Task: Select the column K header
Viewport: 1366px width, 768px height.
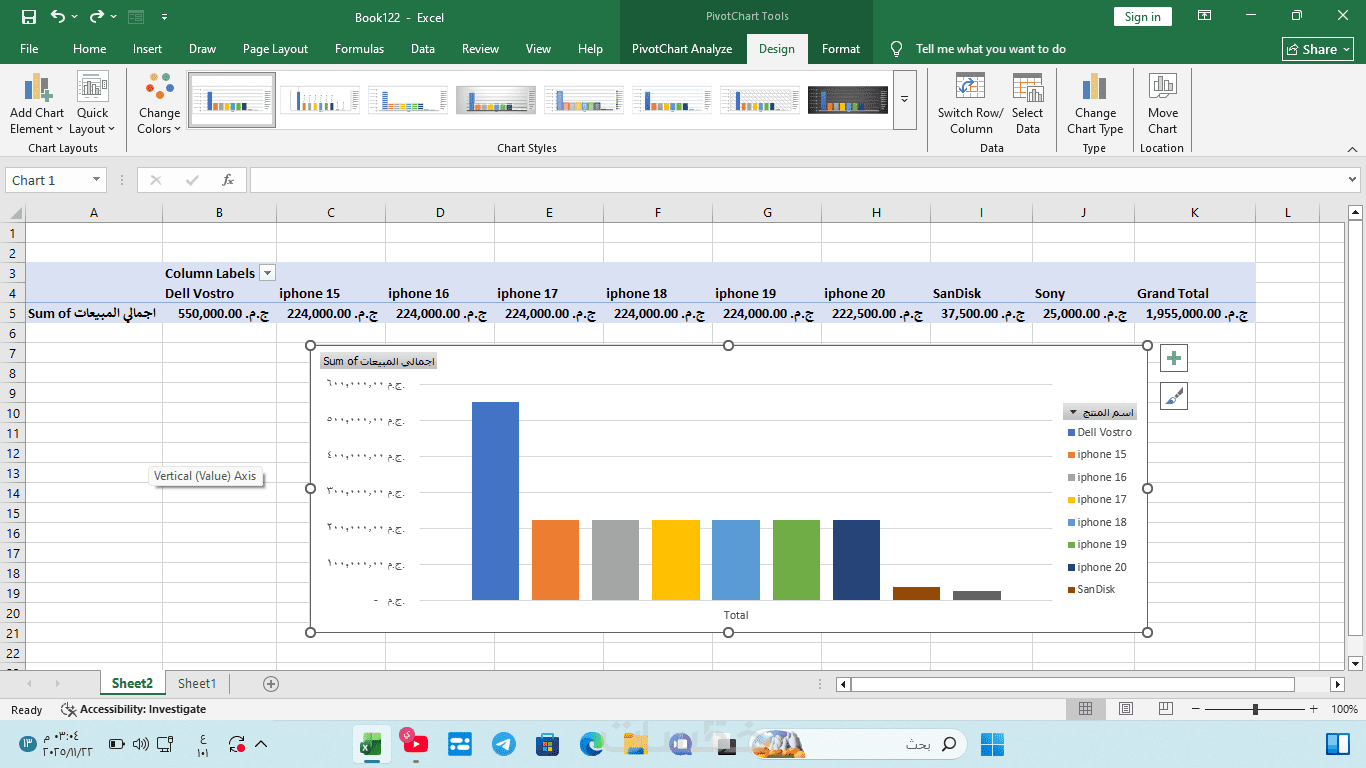Action: [x=1194, y=212]
